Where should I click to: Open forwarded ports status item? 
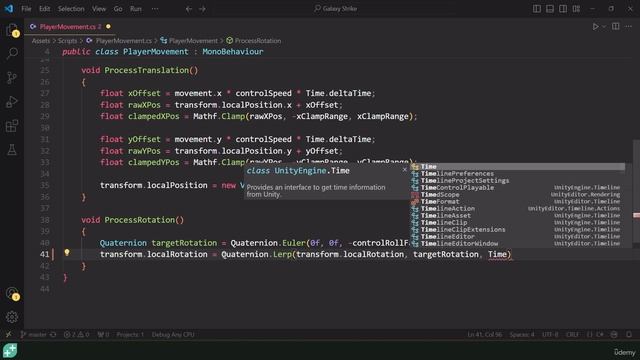[103, 334]
